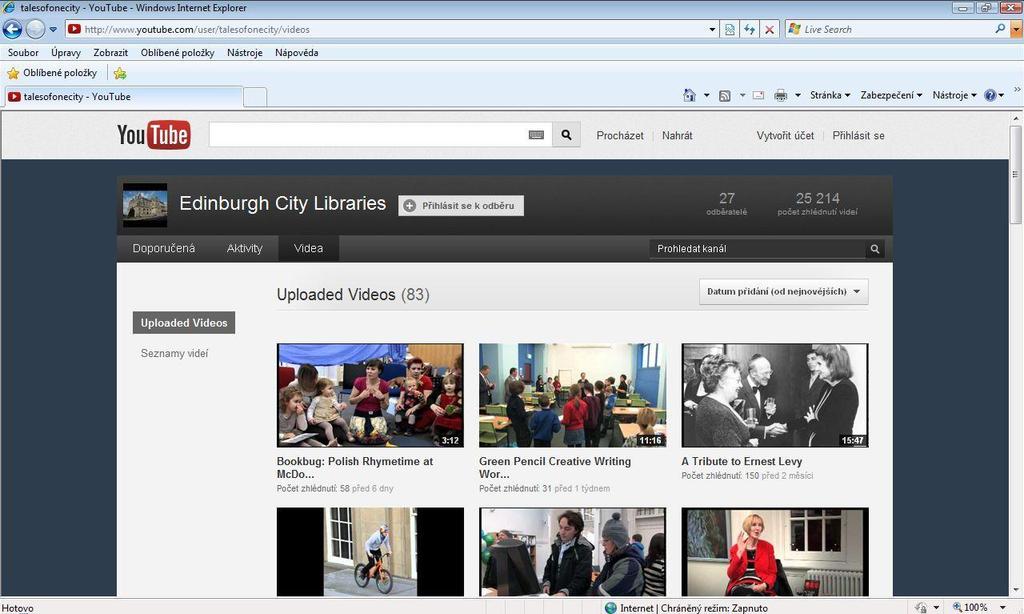Click the Compatibility View icon
This screenshot has width=1024, height=614.
click(729, 29)
